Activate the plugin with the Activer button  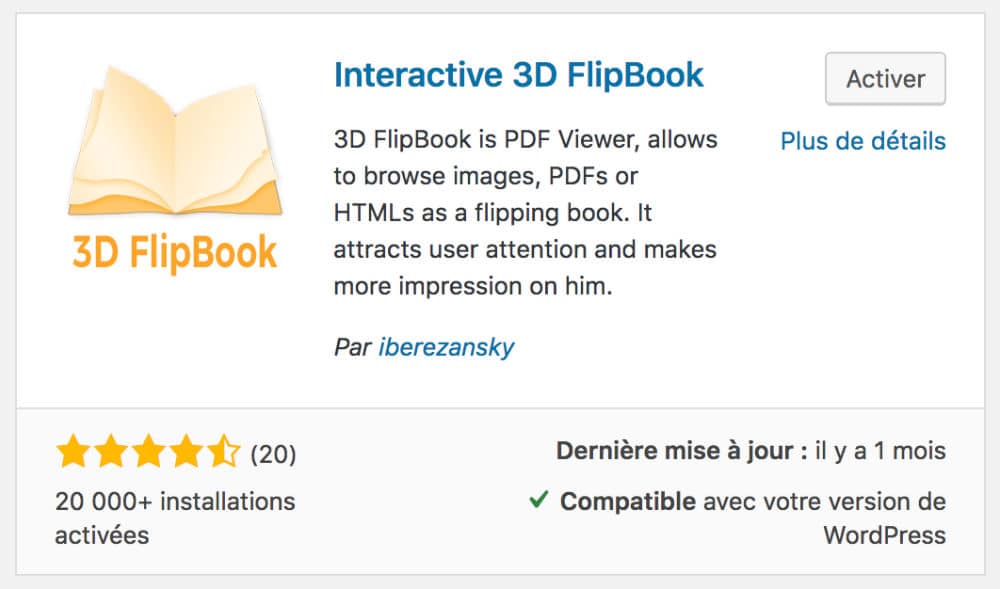point(884,78)
